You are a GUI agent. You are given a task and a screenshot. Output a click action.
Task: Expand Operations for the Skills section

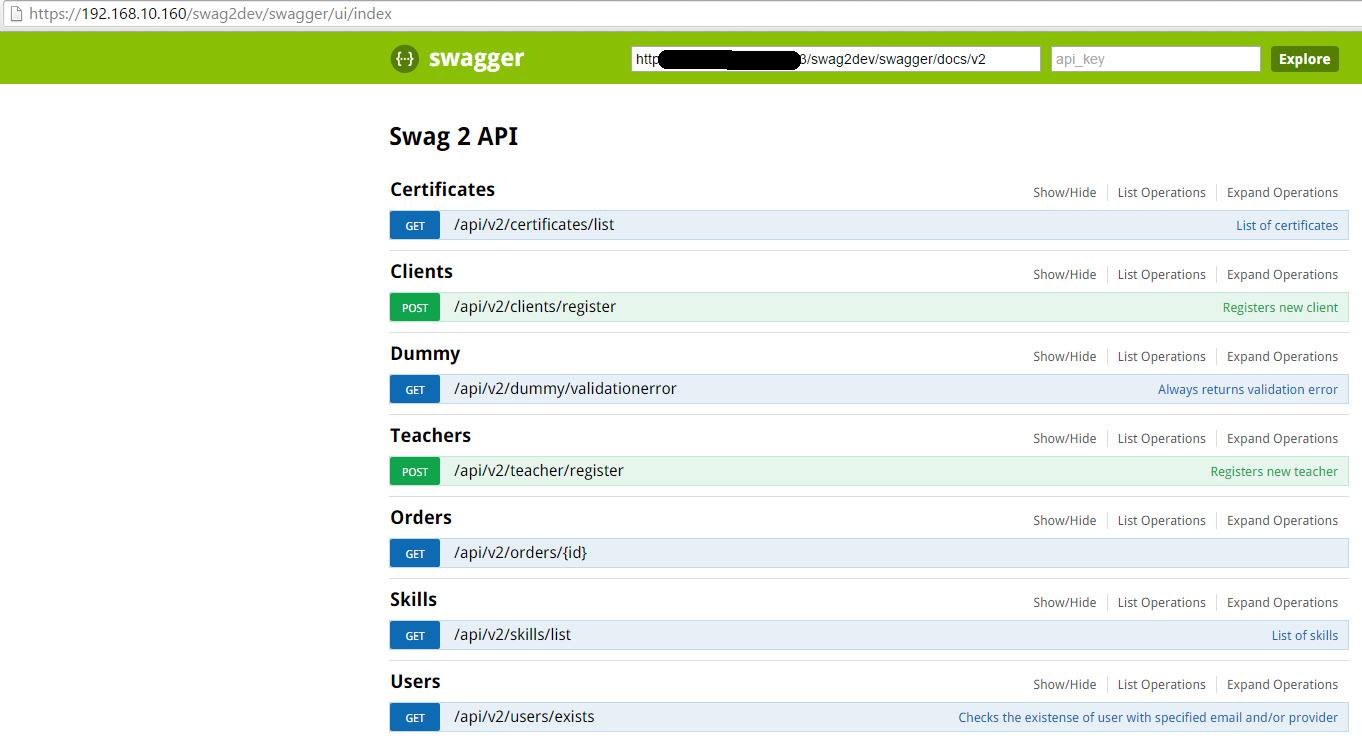click(1282, 602)
